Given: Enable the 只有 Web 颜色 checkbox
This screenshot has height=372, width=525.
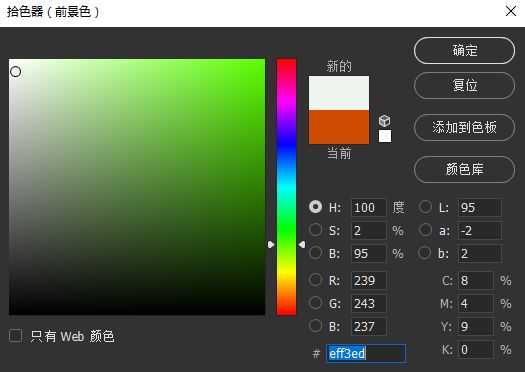Looking at the screenshot, I should coord(16,336).
